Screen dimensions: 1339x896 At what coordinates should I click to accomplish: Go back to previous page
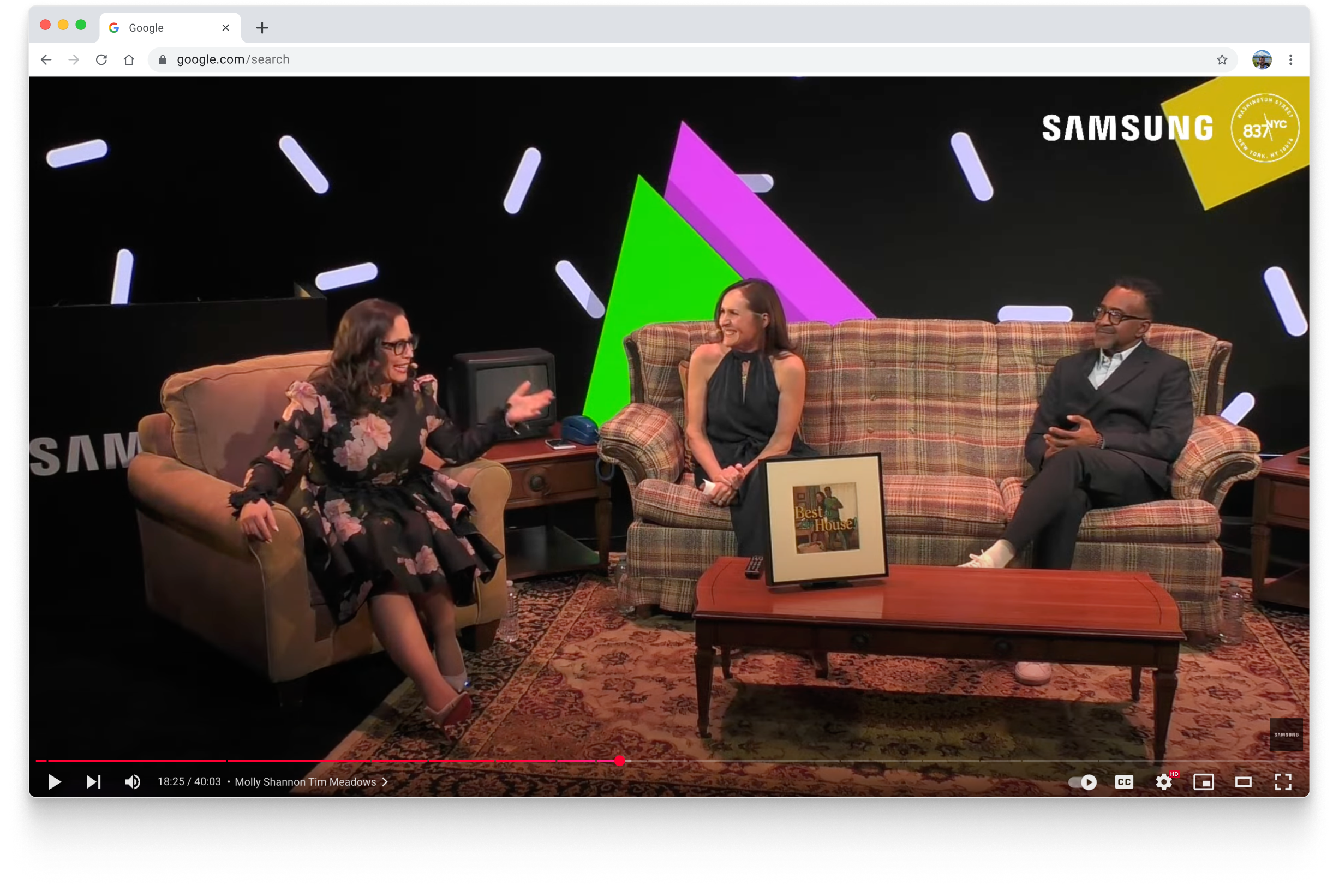point(46,59)
